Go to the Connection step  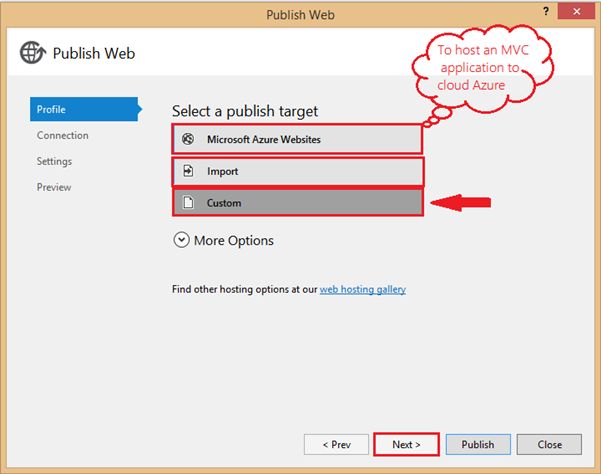[x=62, y=135]
